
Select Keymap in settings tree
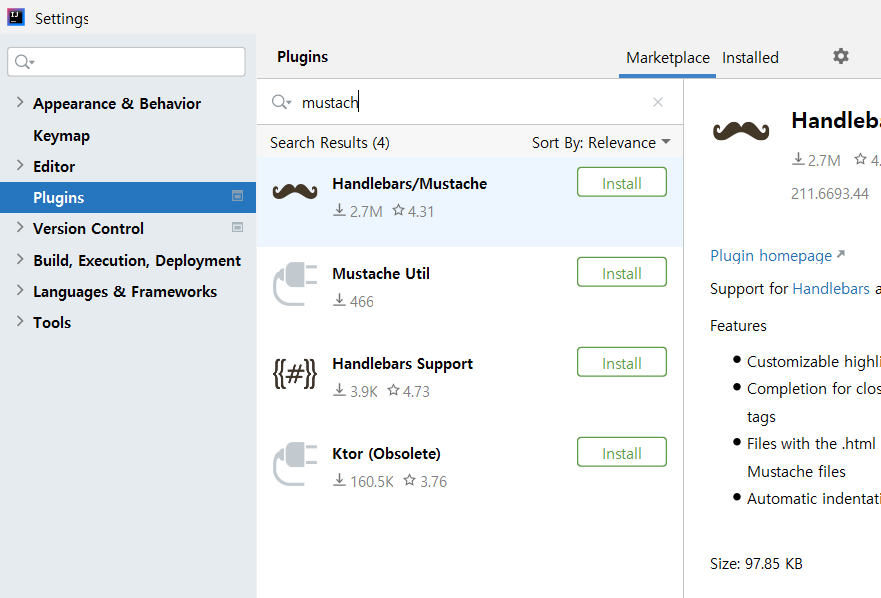pos(61,136)
